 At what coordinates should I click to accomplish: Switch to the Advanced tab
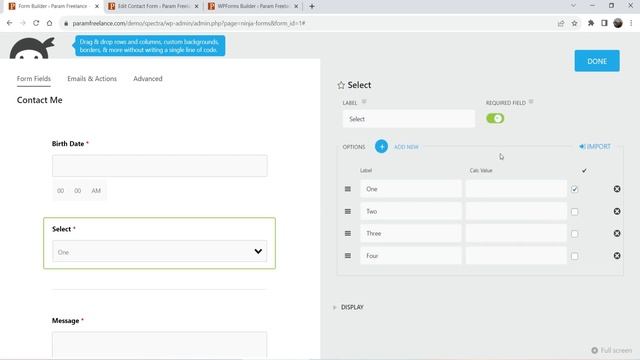[x=148, y=79]
